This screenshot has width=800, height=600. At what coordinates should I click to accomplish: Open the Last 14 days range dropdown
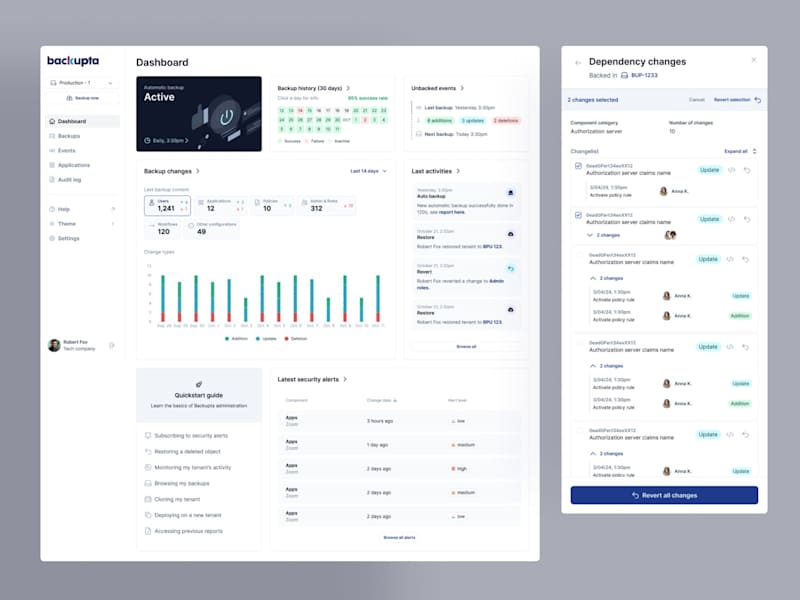(x=368, y=171)
